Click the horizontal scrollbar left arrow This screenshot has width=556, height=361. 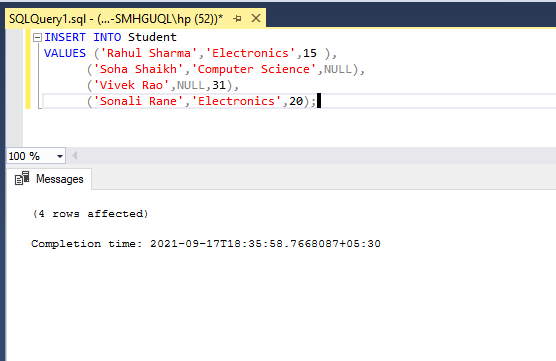tap(74, 156)
